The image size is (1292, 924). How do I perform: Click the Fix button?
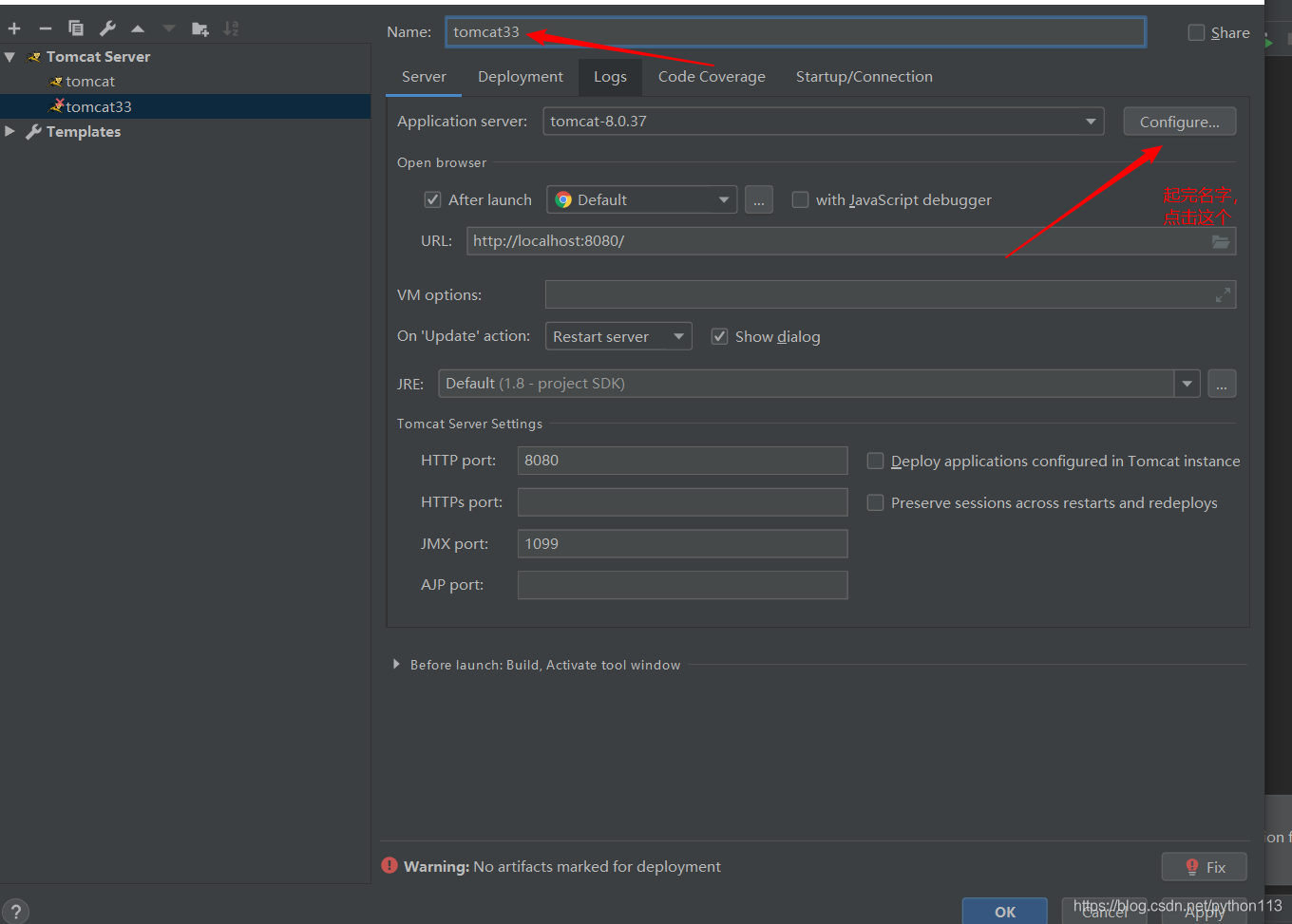coord(1204,866)
